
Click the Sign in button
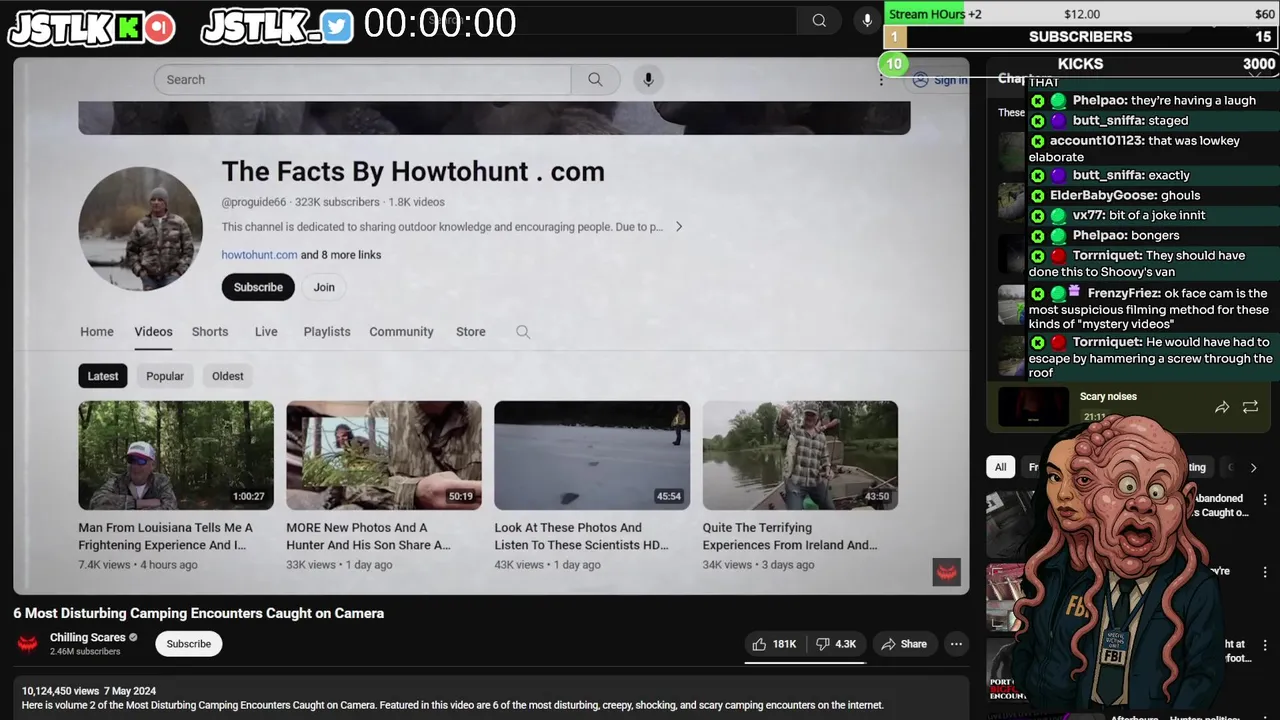[941, 80]
